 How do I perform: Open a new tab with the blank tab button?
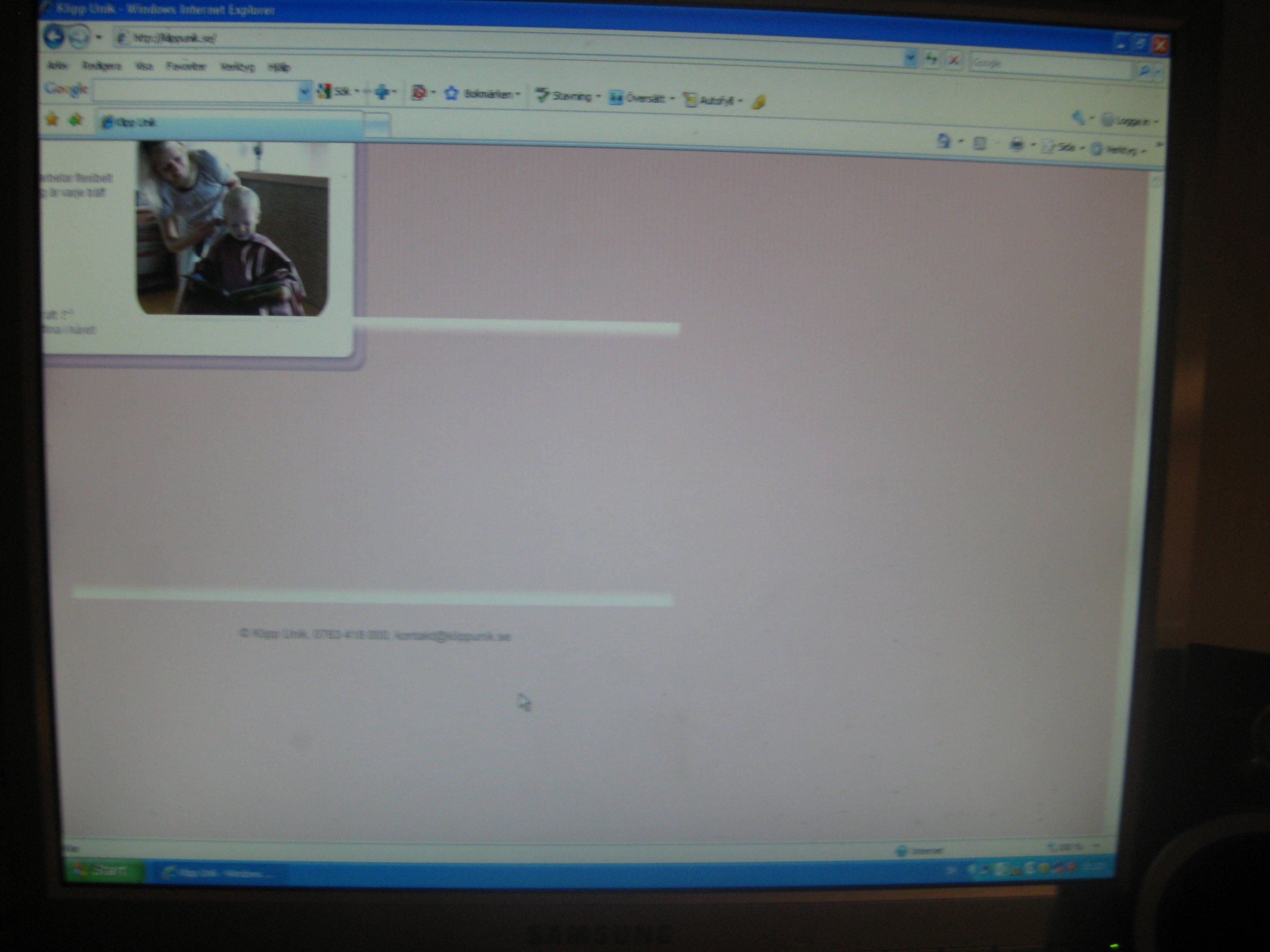(377, 126)
